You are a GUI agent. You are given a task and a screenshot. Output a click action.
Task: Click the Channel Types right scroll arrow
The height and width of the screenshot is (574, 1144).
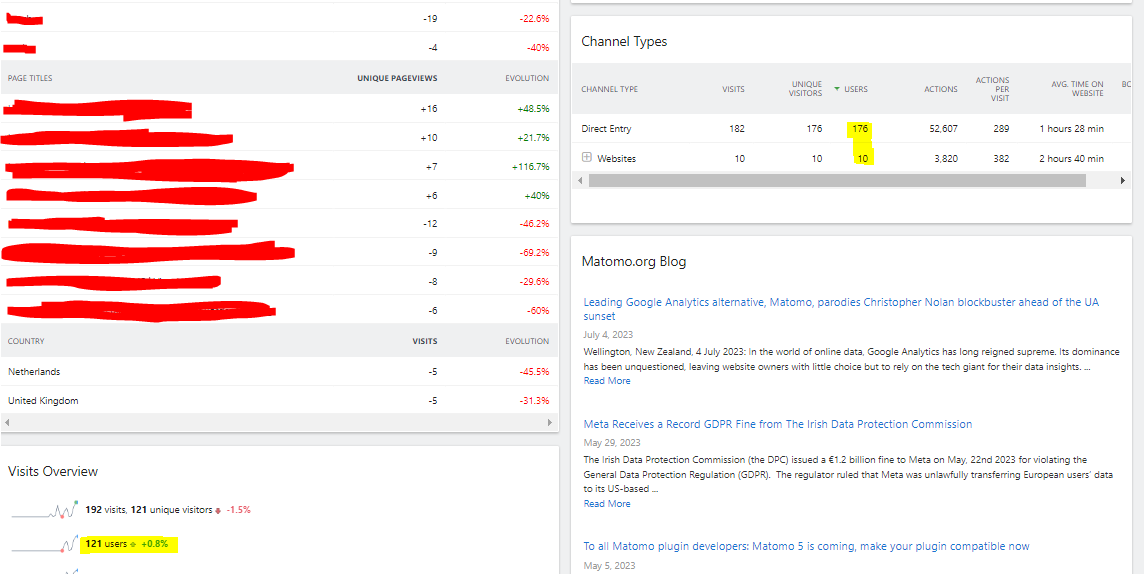click(1123, 180)
